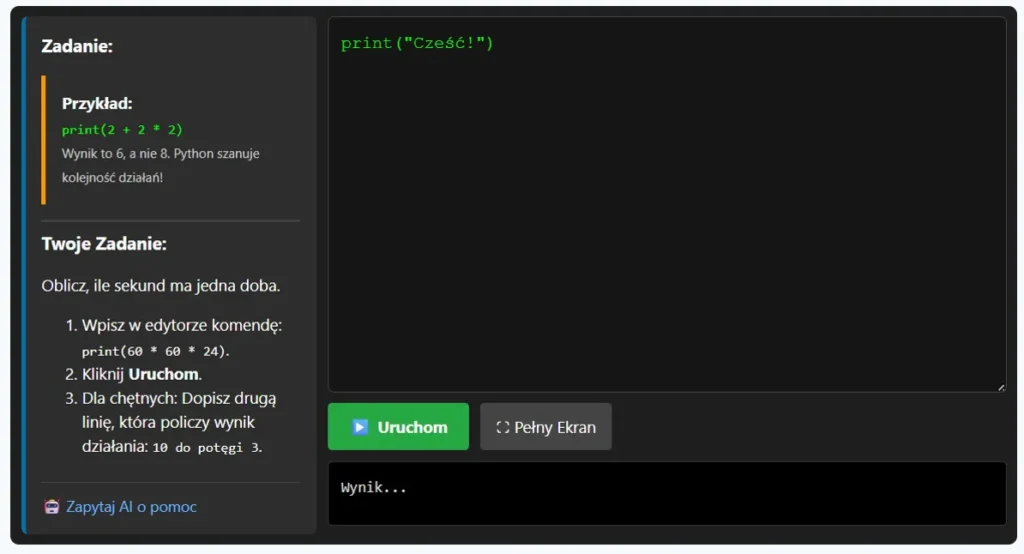Click the bold Uruchom word in step 2
Image resolution: width=1024 pixels, height=554 pixels.
164,374
